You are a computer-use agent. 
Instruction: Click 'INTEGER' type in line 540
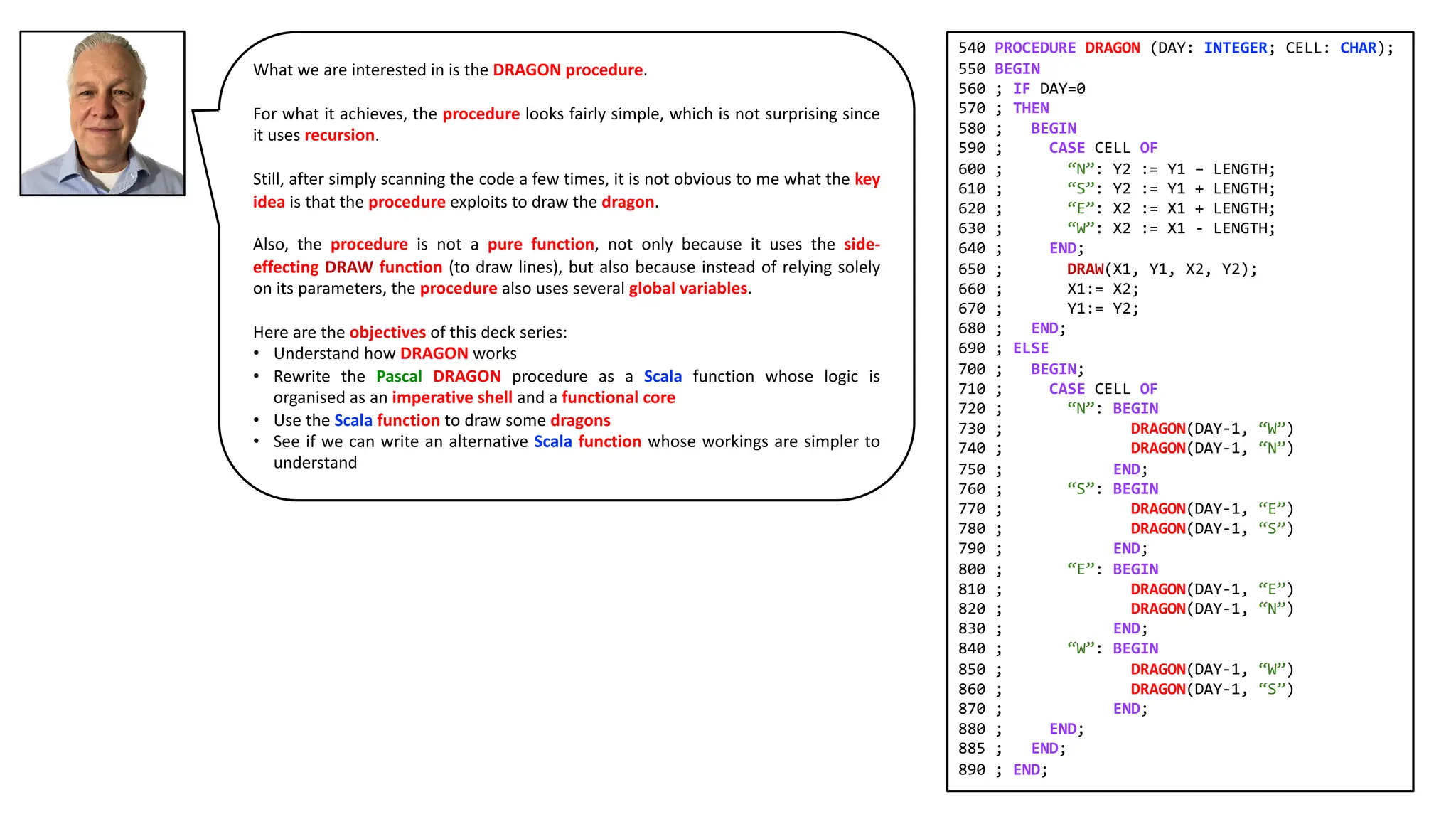1236,48
